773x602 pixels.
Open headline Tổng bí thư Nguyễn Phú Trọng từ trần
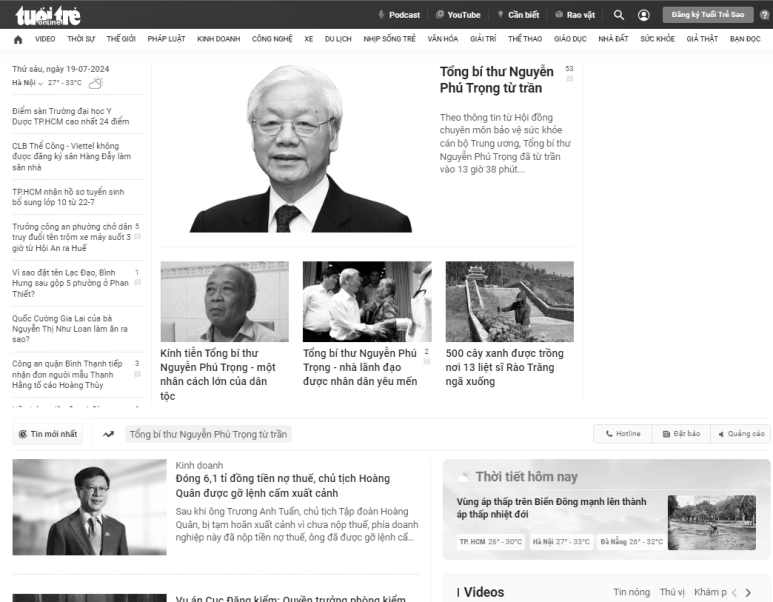click(496, 80)
